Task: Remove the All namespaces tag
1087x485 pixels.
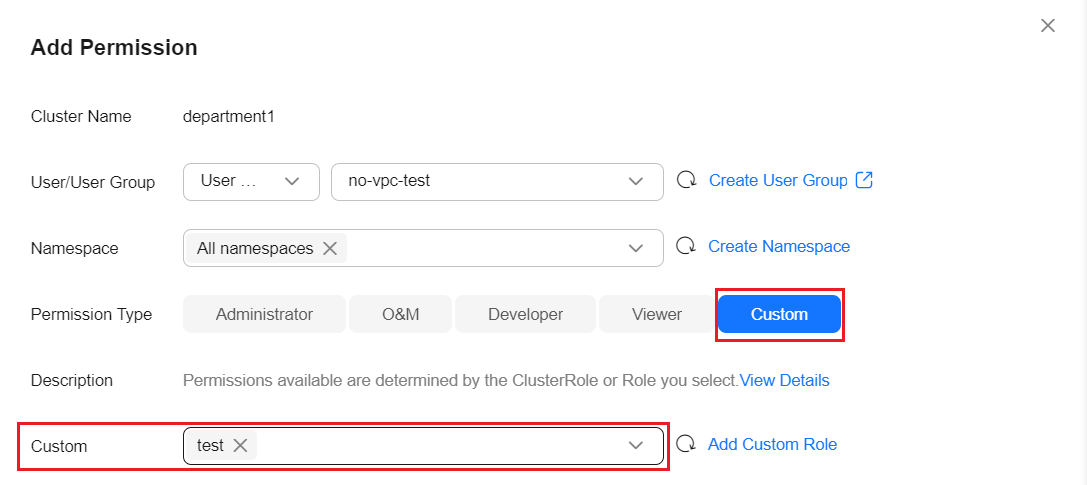Action: pyautogui.click(x=330, y=248)
